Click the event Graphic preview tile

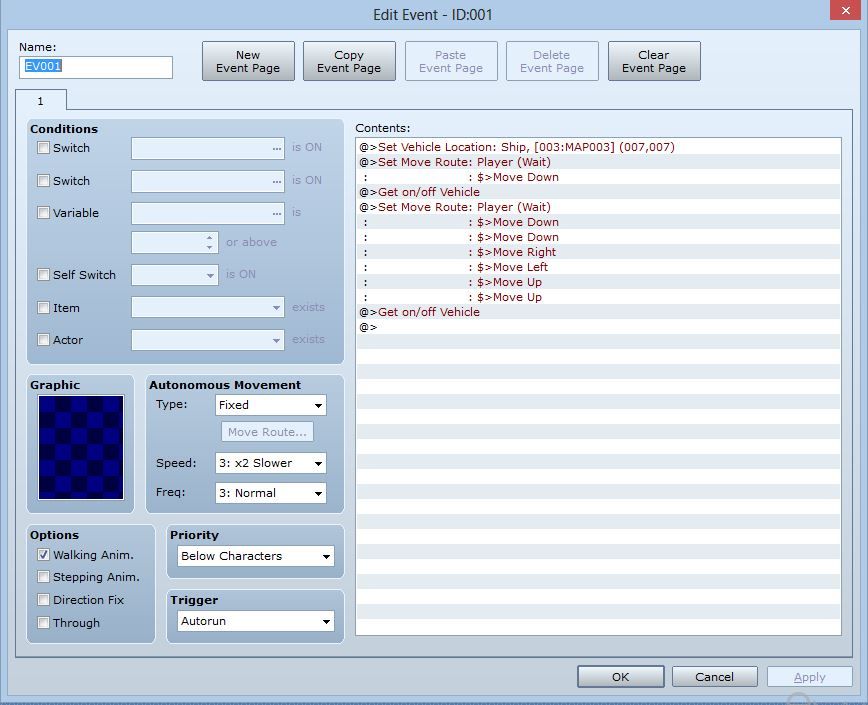click(x=81, y=447)
